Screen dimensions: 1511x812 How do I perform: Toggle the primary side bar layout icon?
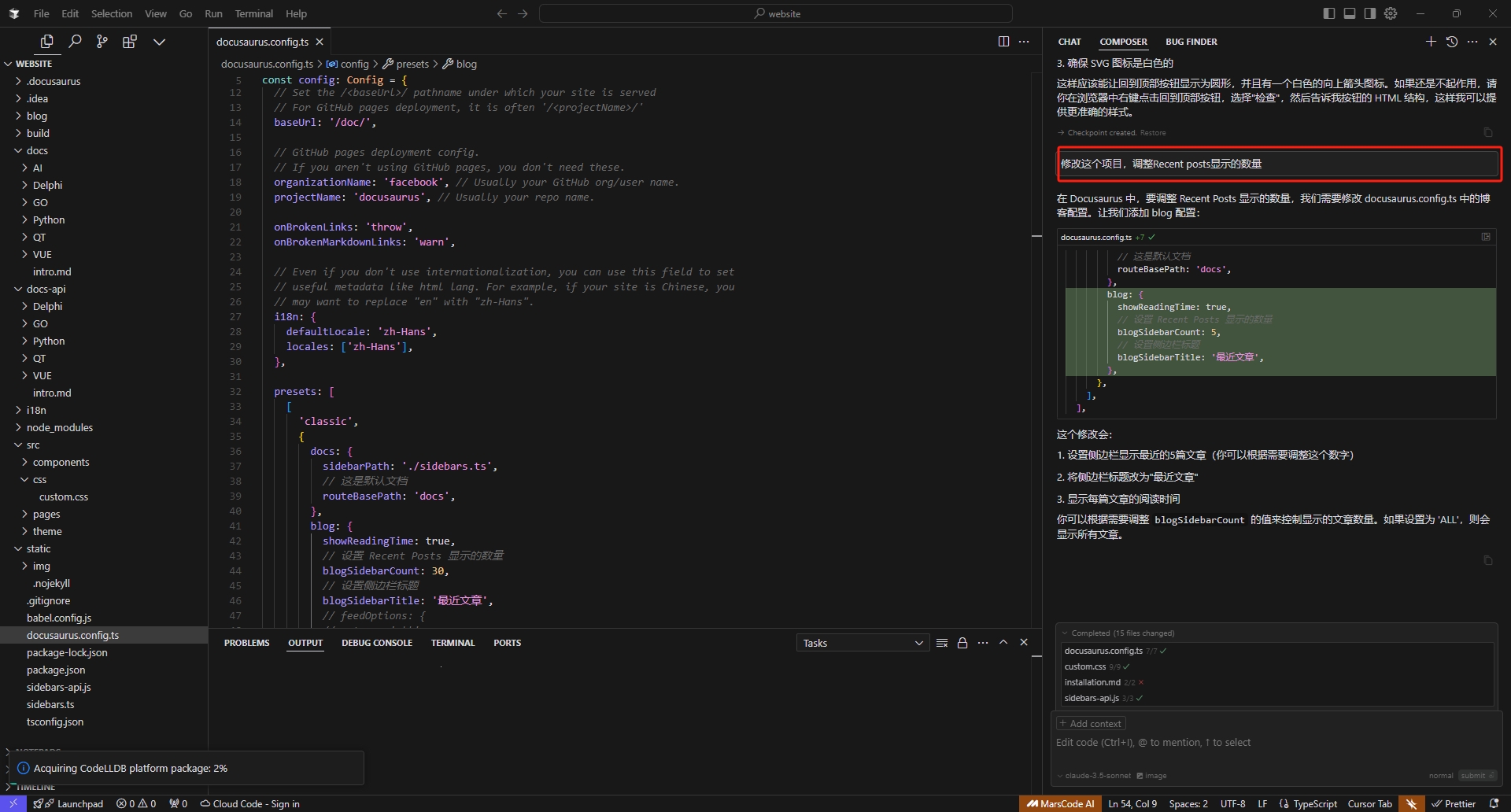pos(1329,13)
